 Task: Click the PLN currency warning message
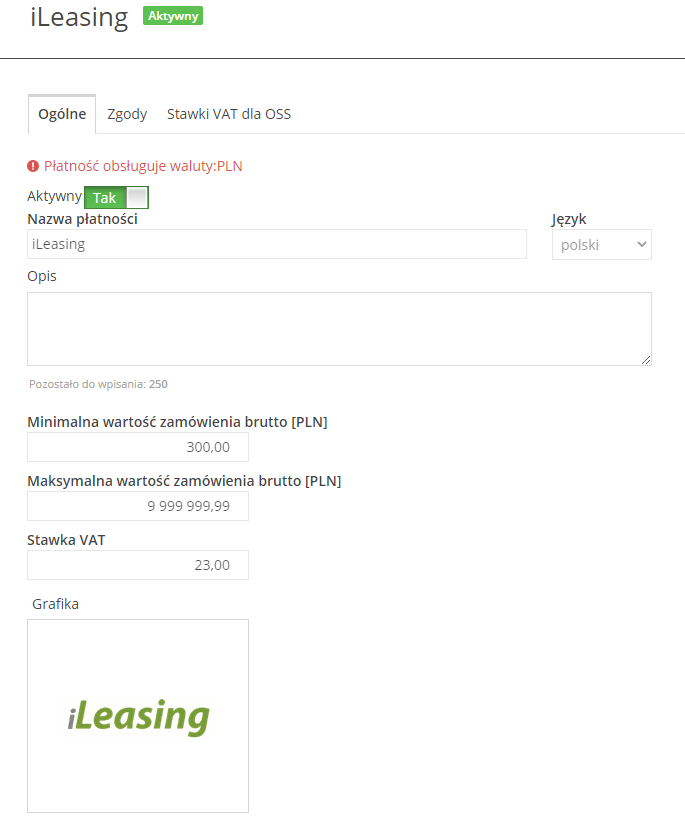coord(143,166)
